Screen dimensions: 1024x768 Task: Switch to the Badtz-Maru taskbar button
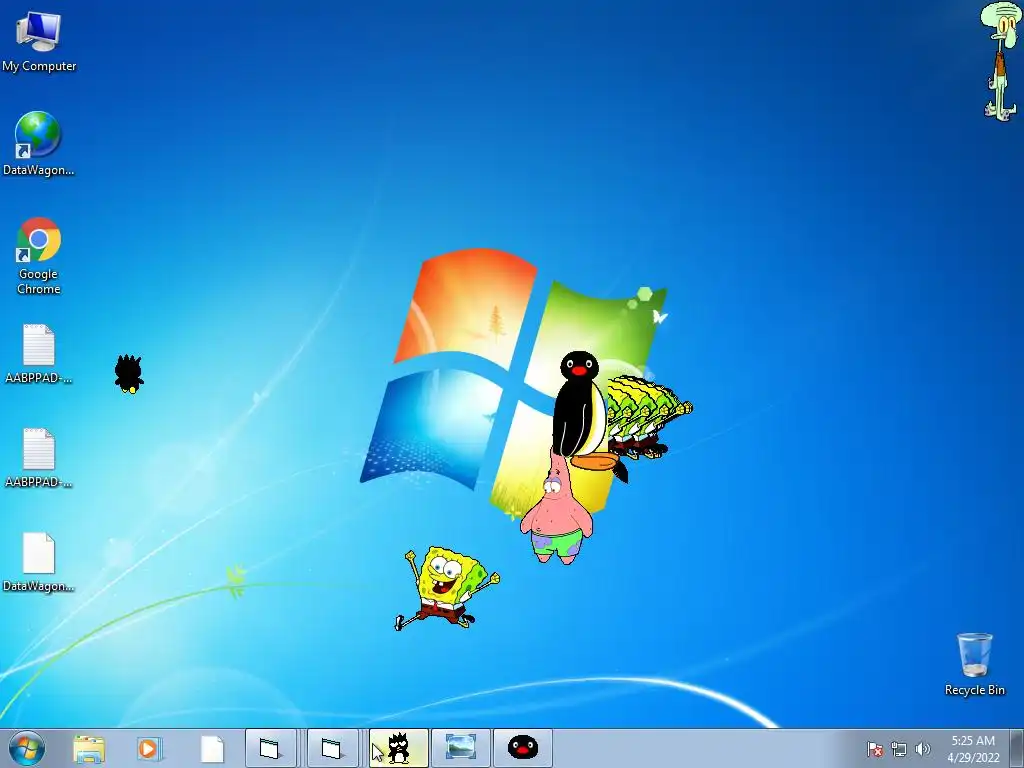(398, 748)
